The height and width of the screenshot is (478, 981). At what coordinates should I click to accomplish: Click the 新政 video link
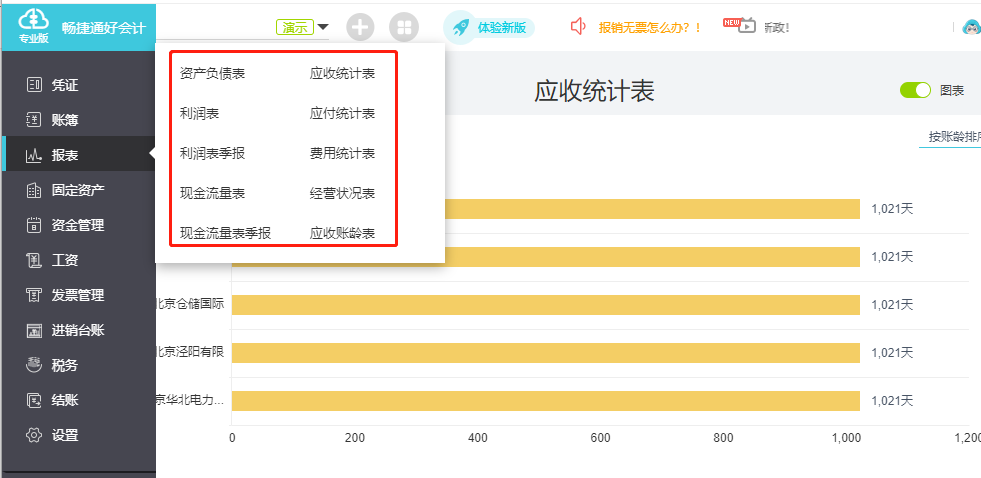(x=776, y=28)
